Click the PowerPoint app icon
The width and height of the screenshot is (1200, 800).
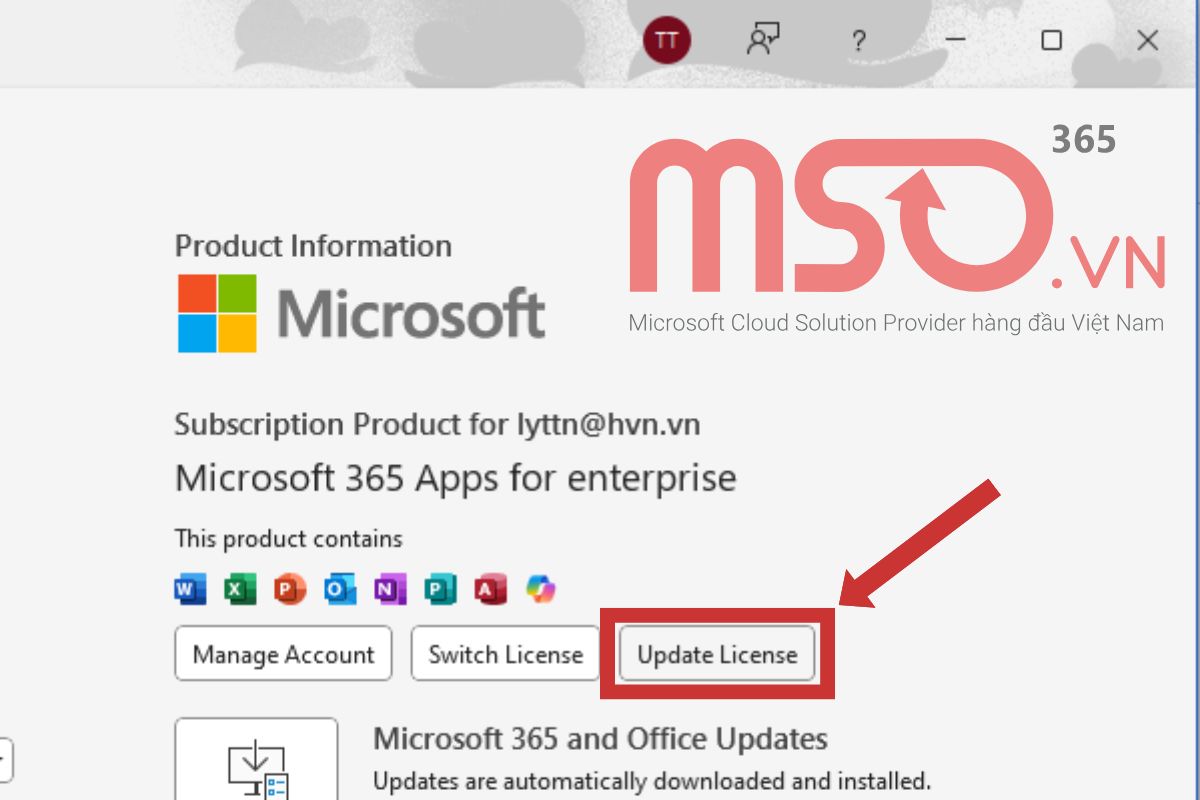pos(289,590)
